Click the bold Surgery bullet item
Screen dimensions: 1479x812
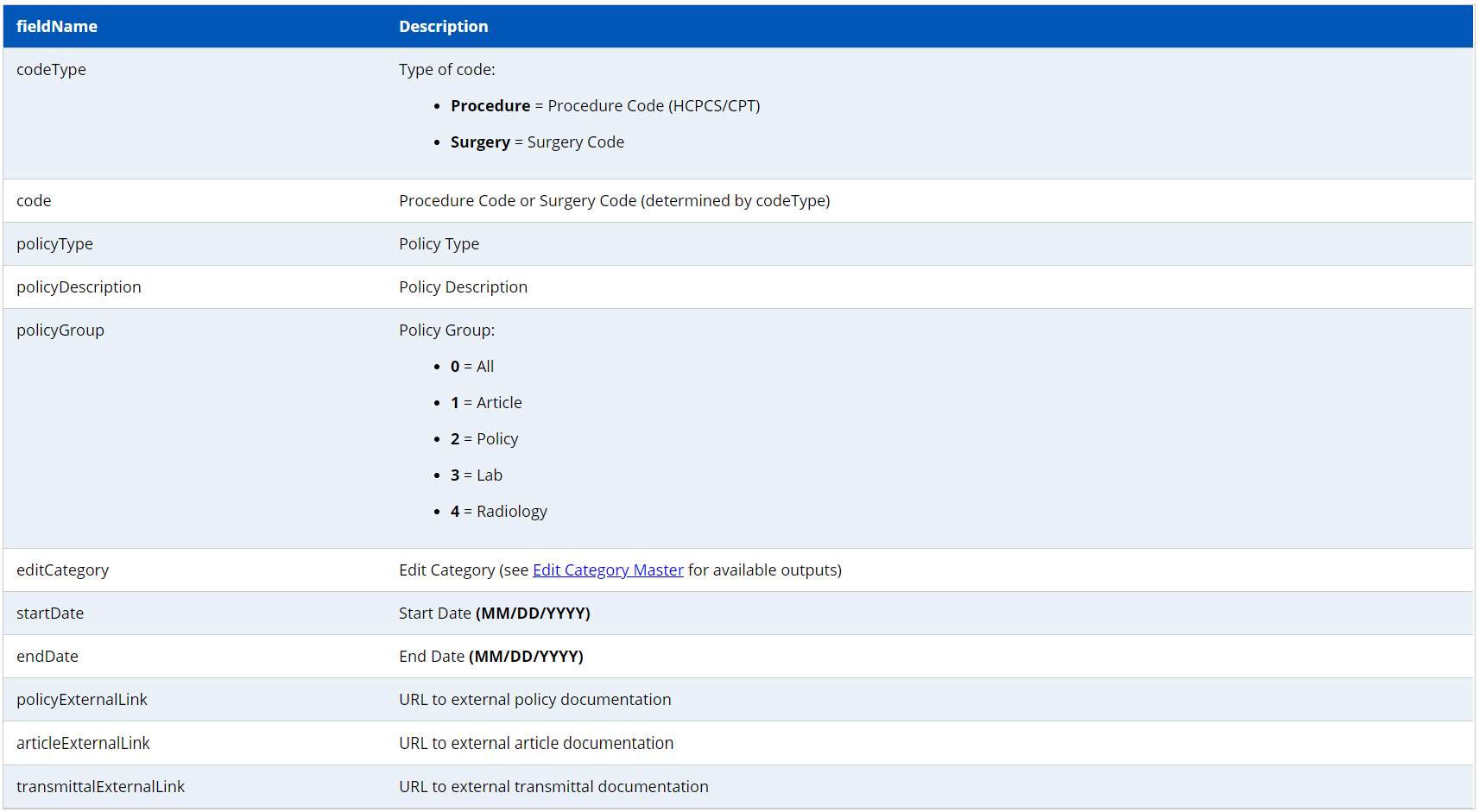click(480, 142)
